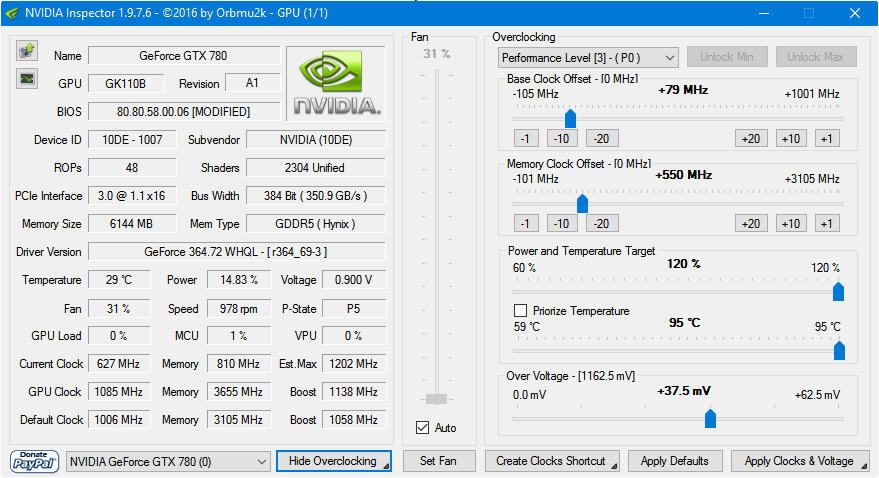Increase Memory Clock Offset by 1 MHz
879x478 pixels.
[827, 224]
